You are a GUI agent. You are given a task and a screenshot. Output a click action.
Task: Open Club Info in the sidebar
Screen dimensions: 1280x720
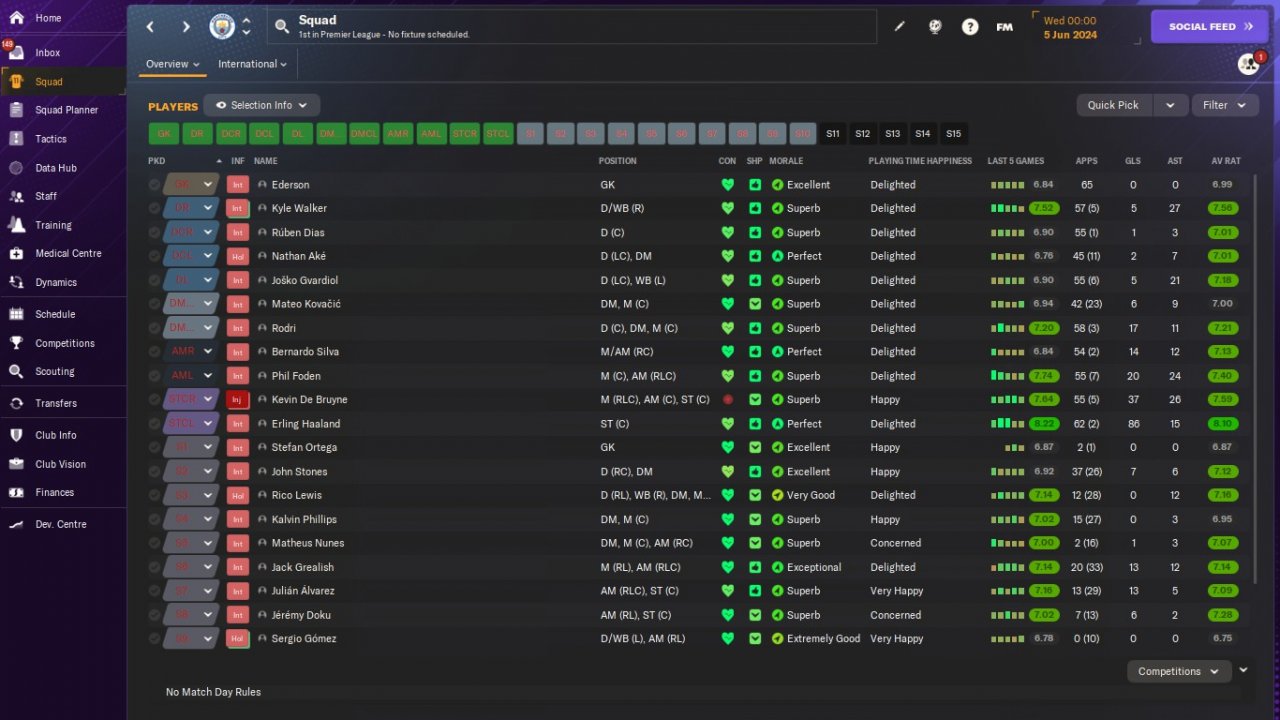(56, 435)
